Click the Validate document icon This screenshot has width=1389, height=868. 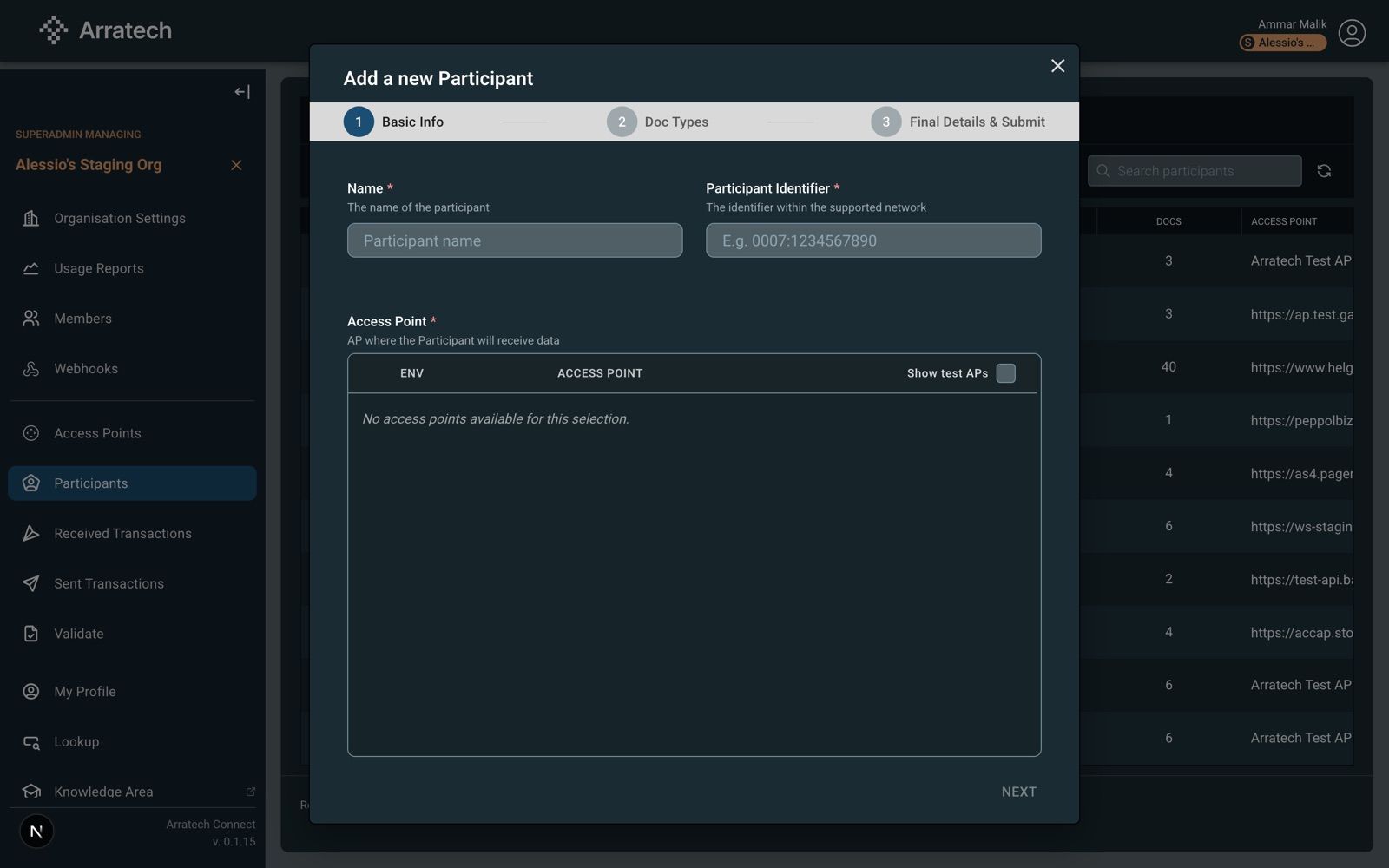[x=31, y=634]
